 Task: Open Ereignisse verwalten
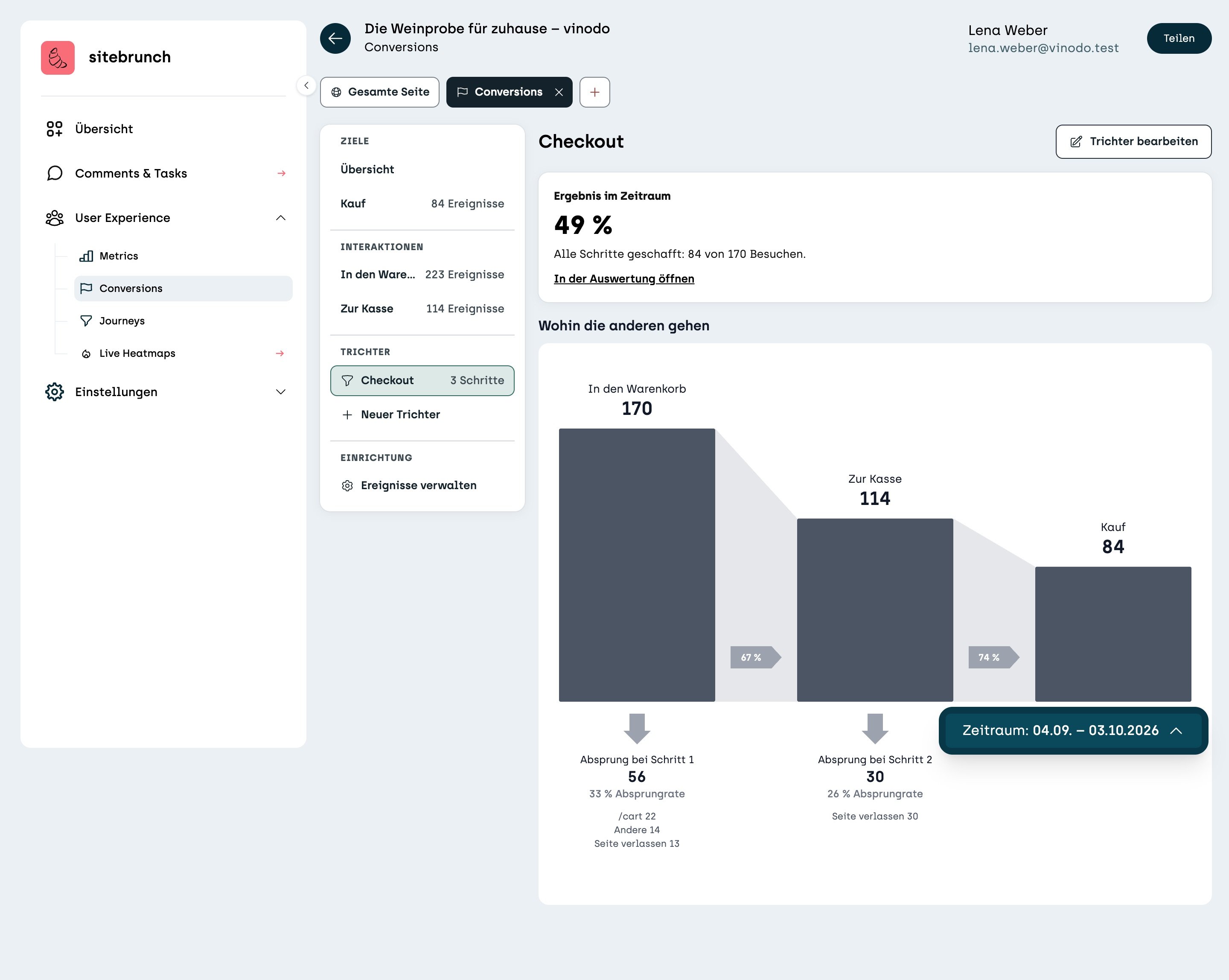422,485
